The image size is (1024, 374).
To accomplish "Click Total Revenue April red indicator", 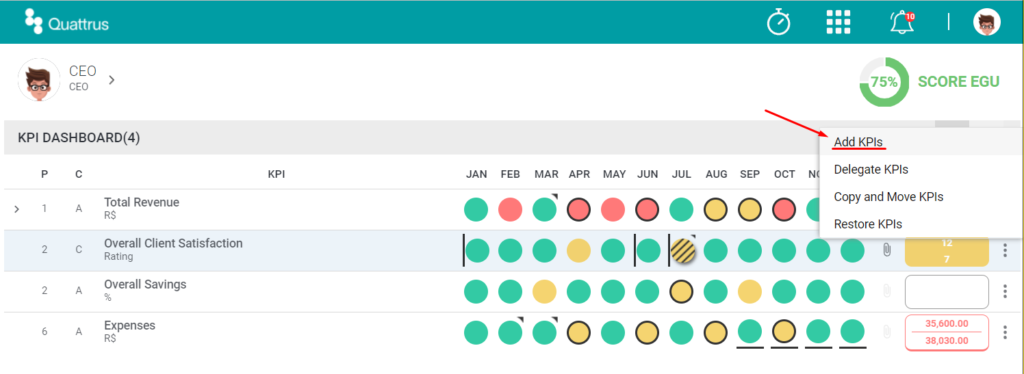I will 579,210.
